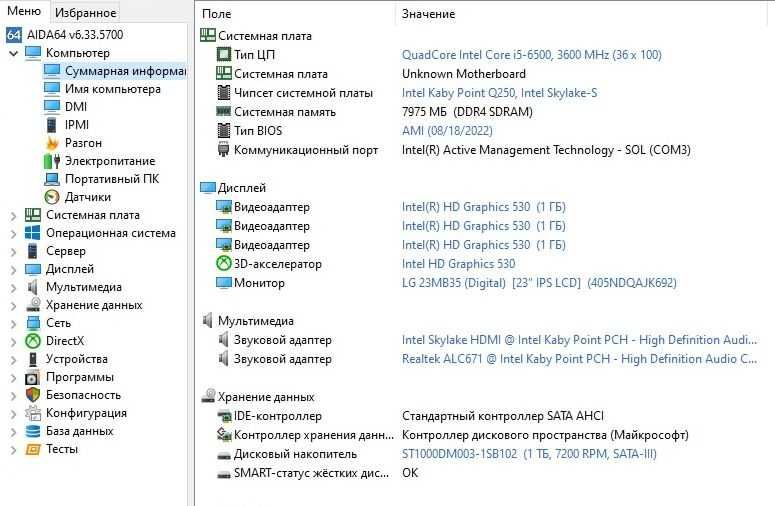Image resolution: width=775 pixels, height=506 pixels.
Task: Expand the Дисплей tree node
Action: (13, 269)
